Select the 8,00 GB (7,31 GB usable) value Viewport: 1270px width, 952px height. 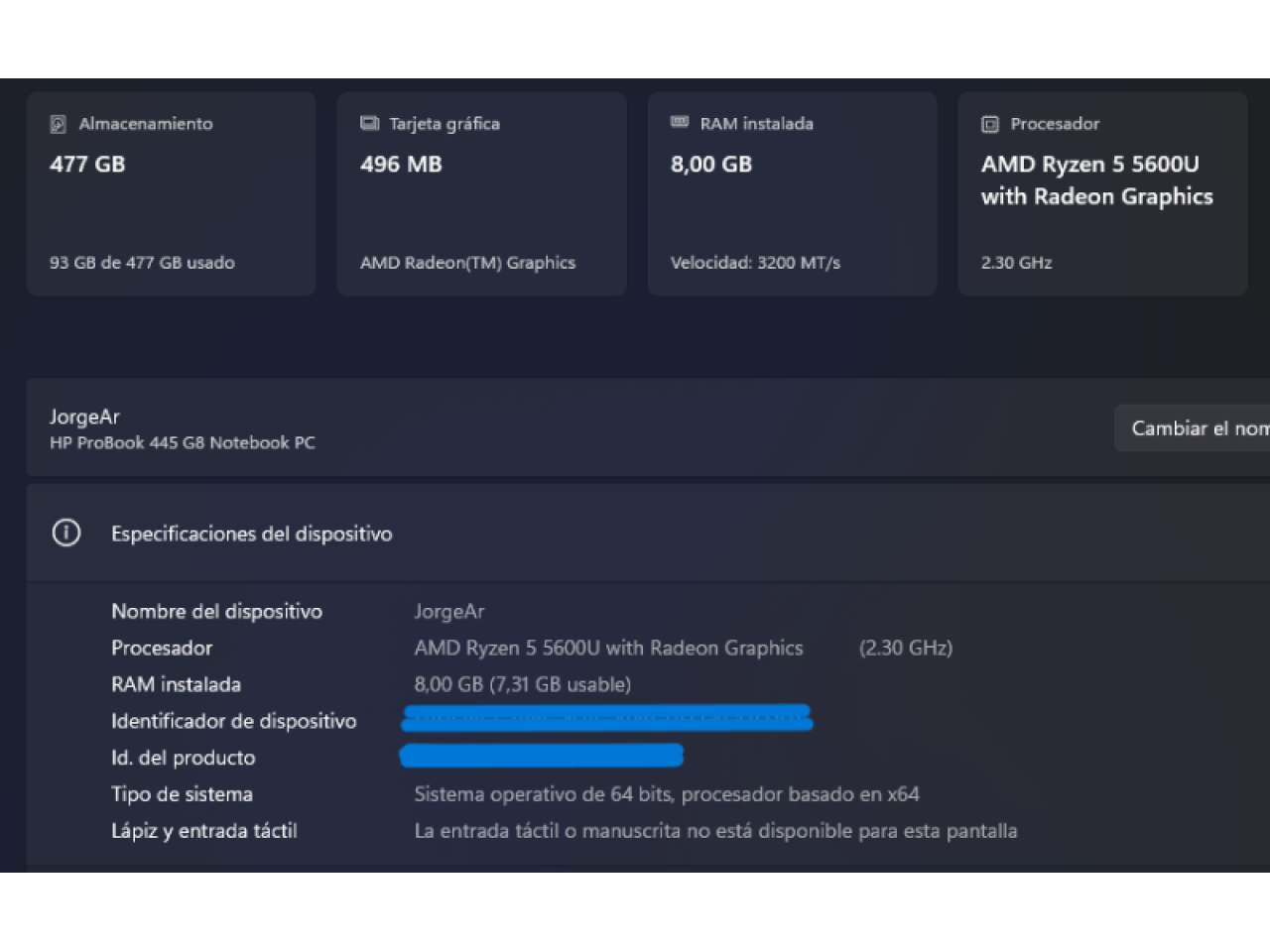point(522,684)
